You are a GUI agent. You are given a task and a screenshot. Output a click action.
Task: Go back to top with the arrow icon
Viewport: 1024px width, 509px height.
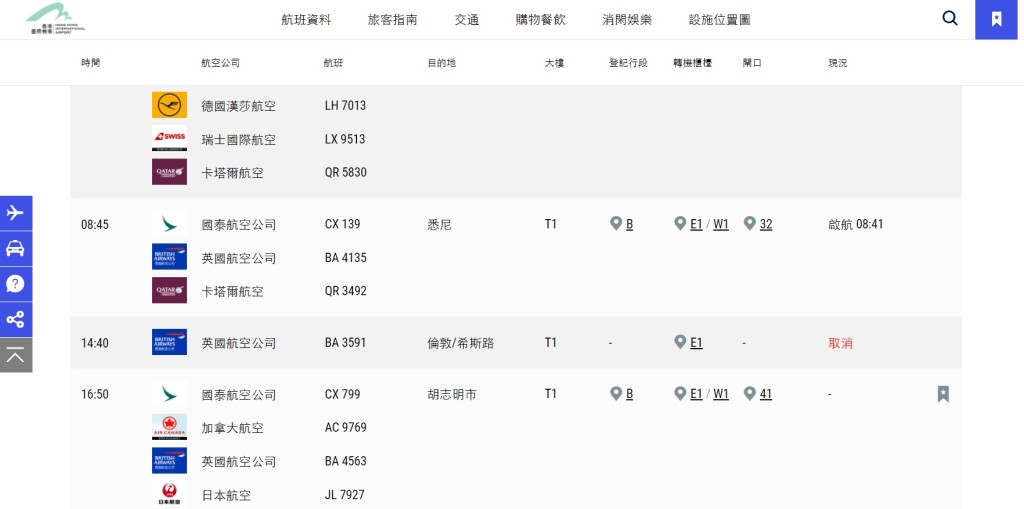[x=16, y=355]
